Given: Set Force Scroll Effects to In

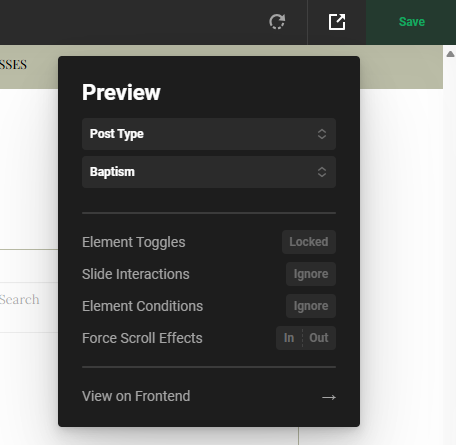Looking at the screenshot, I should pos(289,338).
